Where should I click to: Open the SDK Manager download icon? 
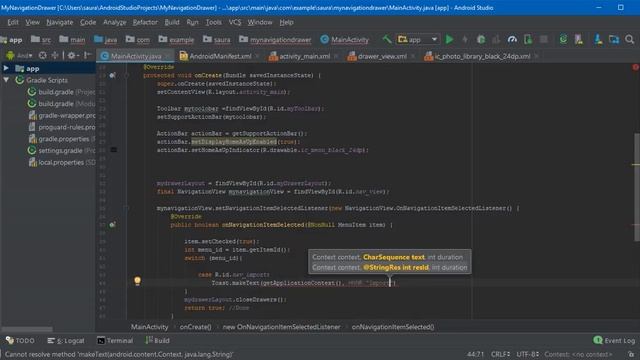pos(598,39)
